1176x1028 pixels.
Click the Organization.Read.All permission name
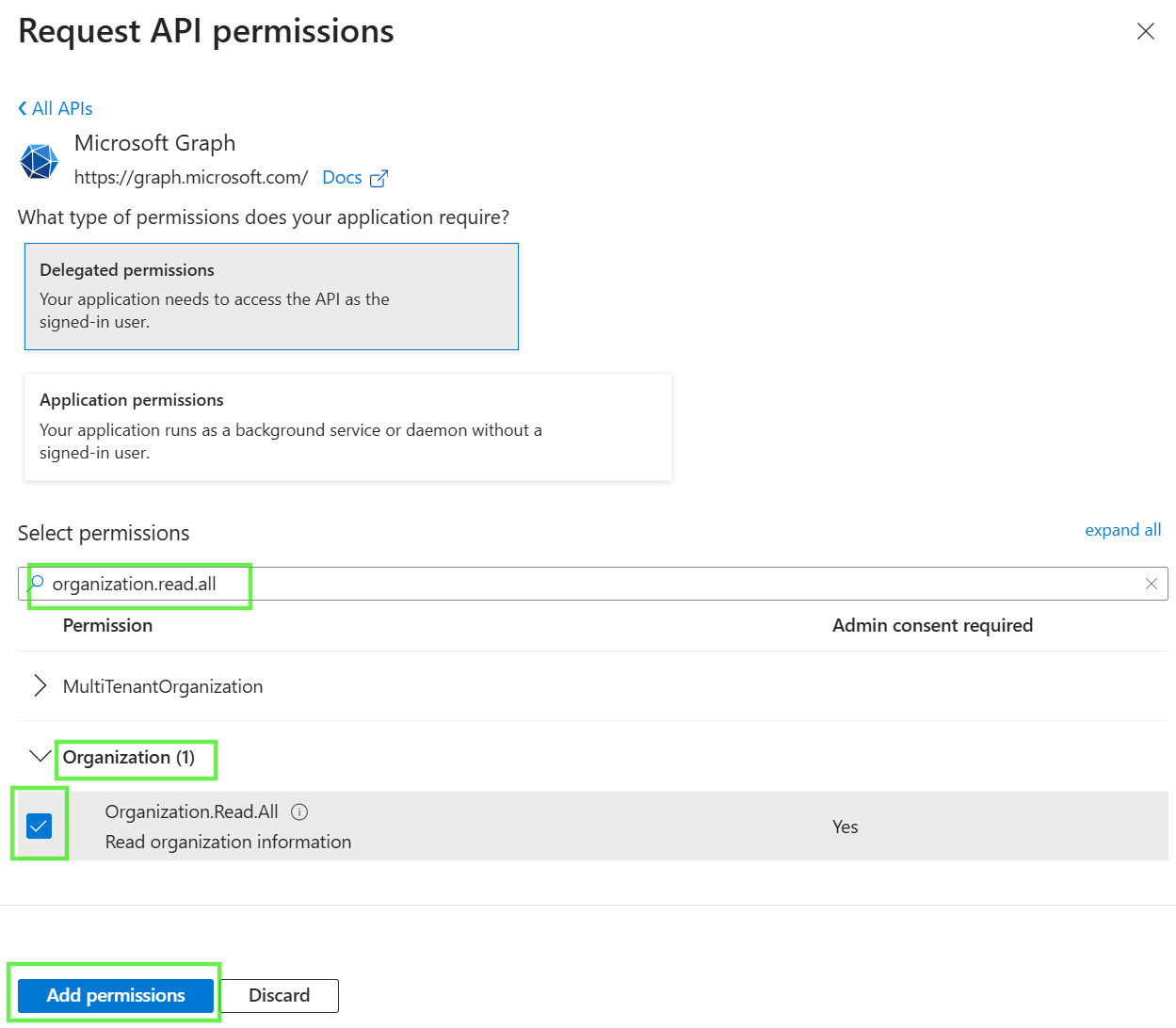click(191, 811)
